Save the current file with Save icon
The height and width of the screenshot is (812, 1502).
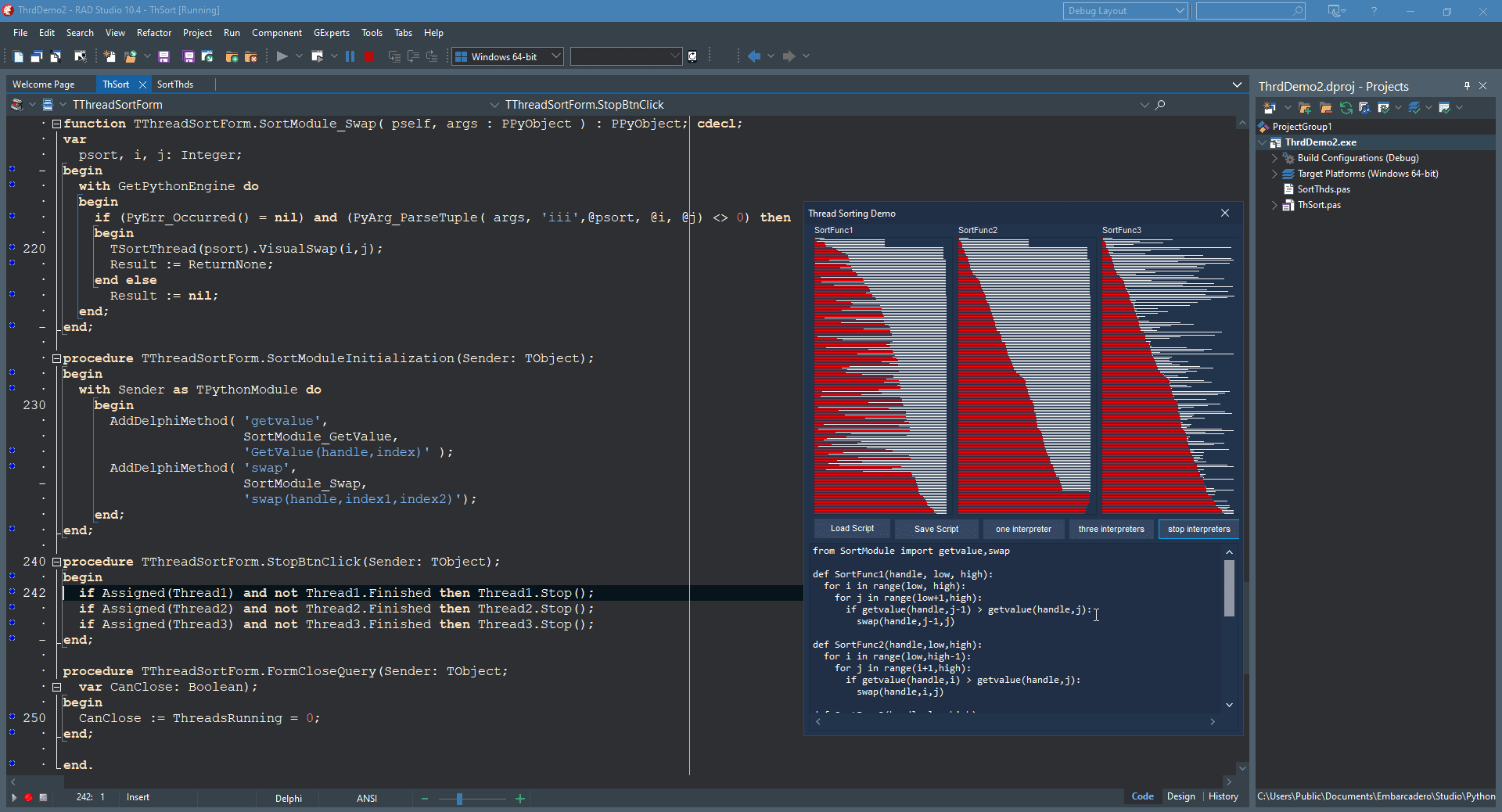coord(163,56)
